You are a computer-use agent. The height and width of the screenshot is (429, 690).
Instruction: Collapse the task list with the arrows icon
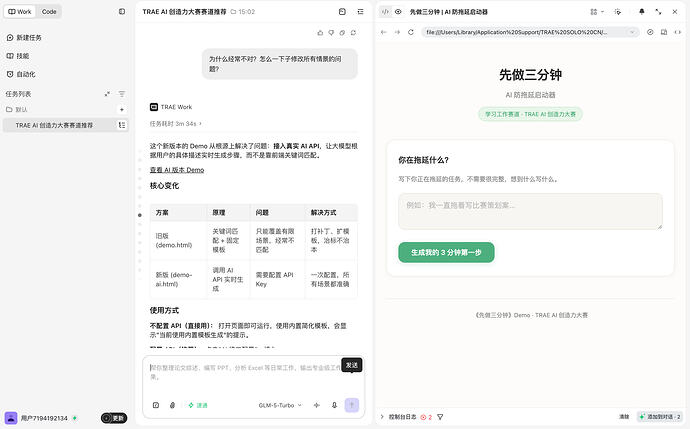(107, 94)
